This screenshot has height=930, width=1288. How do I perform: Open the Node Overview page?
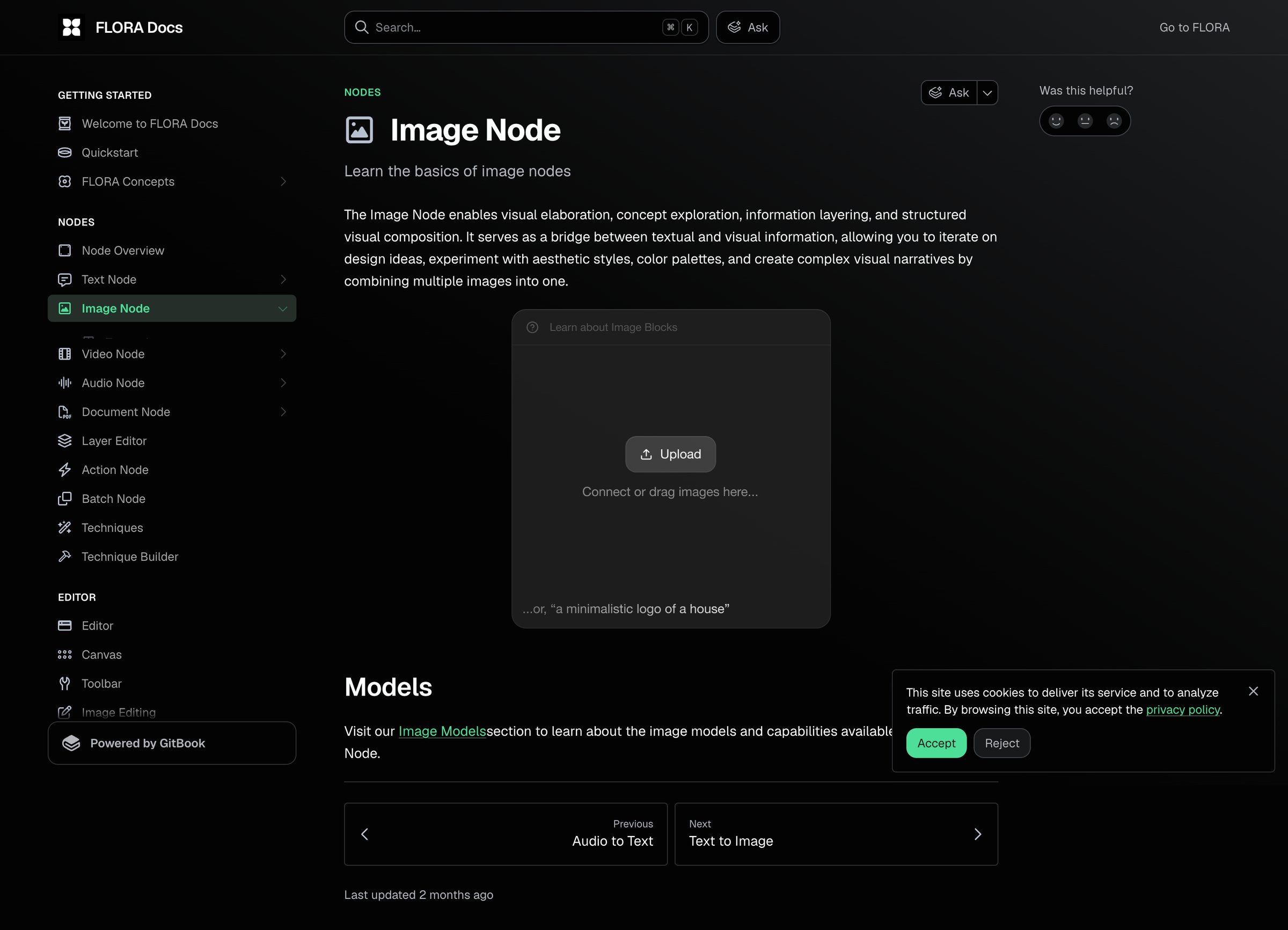172,251
